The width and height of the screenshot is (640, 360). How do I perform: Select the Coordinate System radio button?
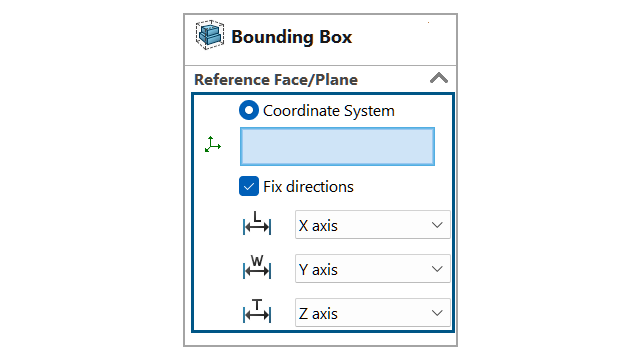249,110
